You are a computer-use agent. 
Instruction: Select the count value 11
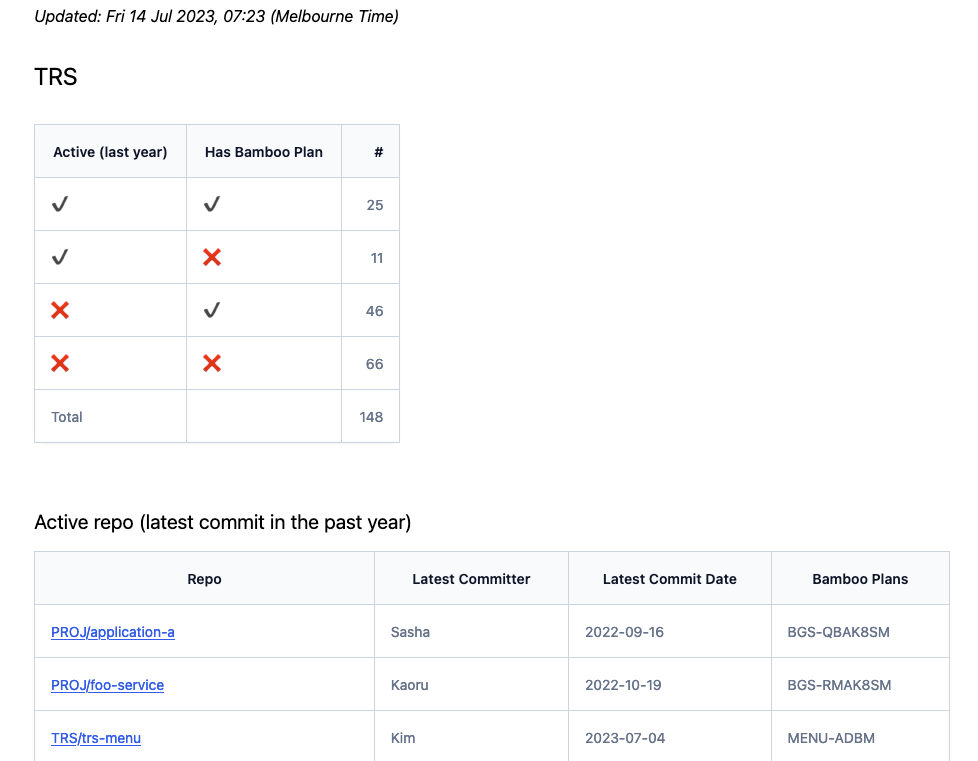click(377, 258)
